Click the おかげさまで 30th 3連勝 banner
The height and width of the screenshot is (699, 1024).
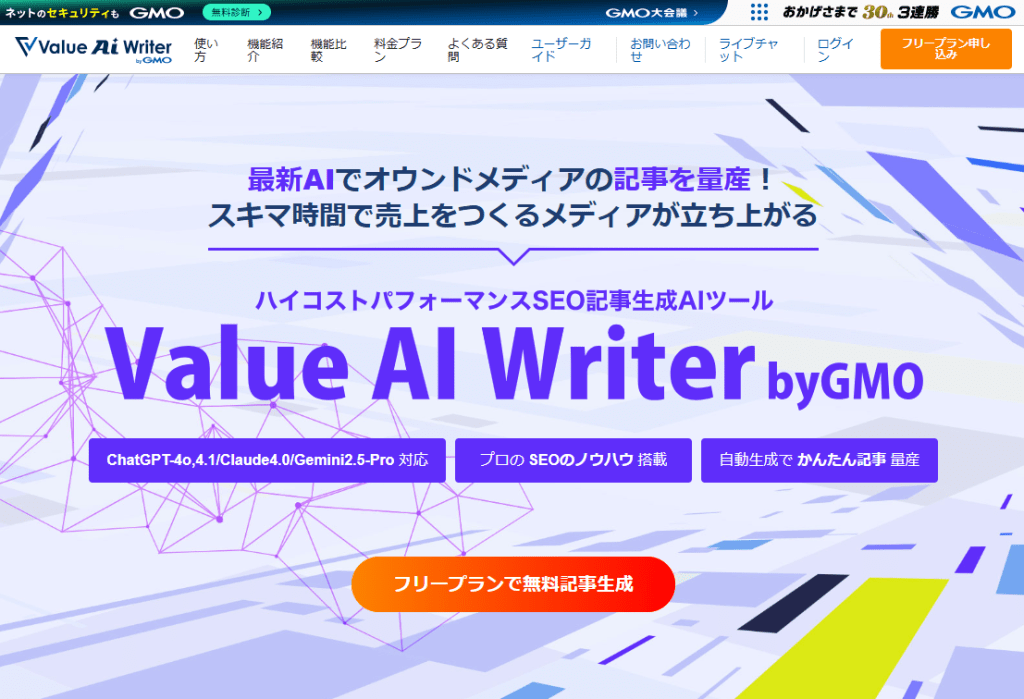tap(861, 12)
